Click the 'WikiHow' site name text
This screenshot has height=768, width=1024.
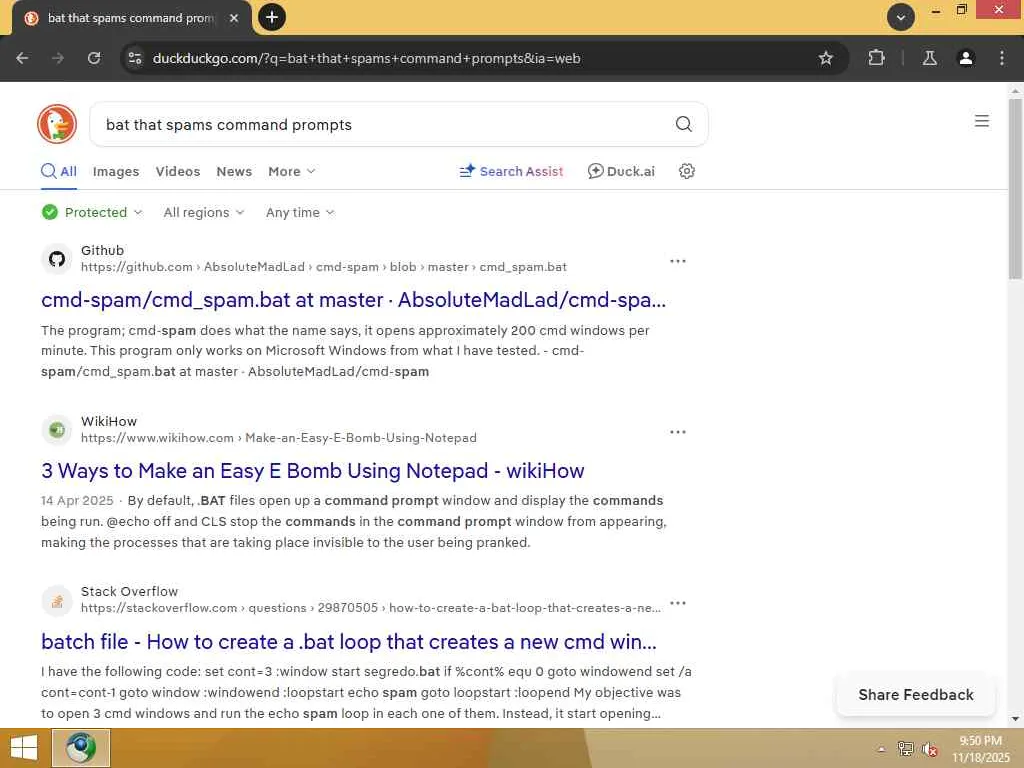[x=109, y=422]
